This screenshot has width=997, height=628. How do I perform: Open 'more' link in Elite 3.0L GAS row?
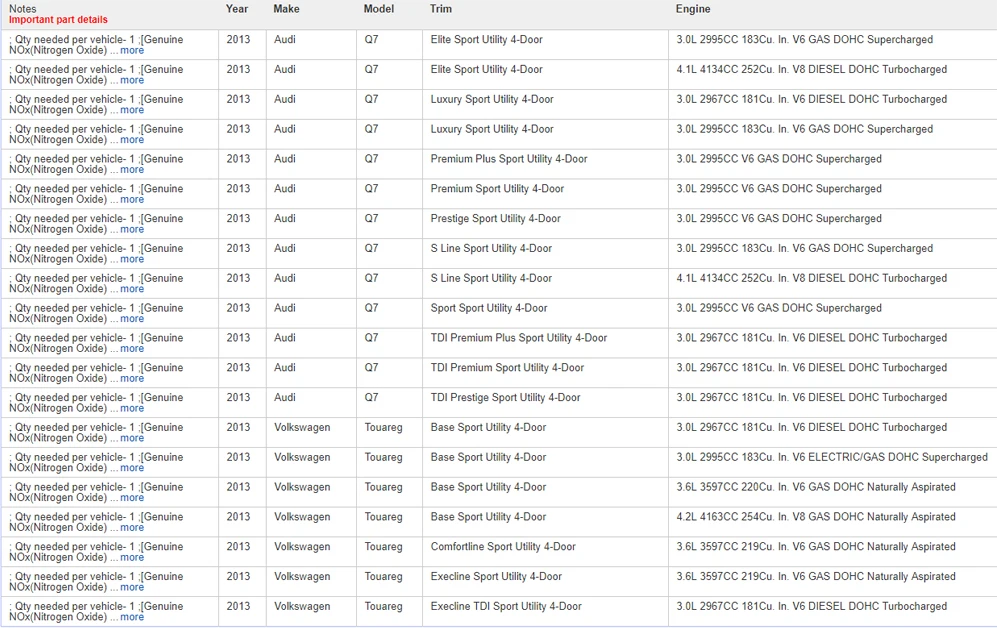pos(132,50)
